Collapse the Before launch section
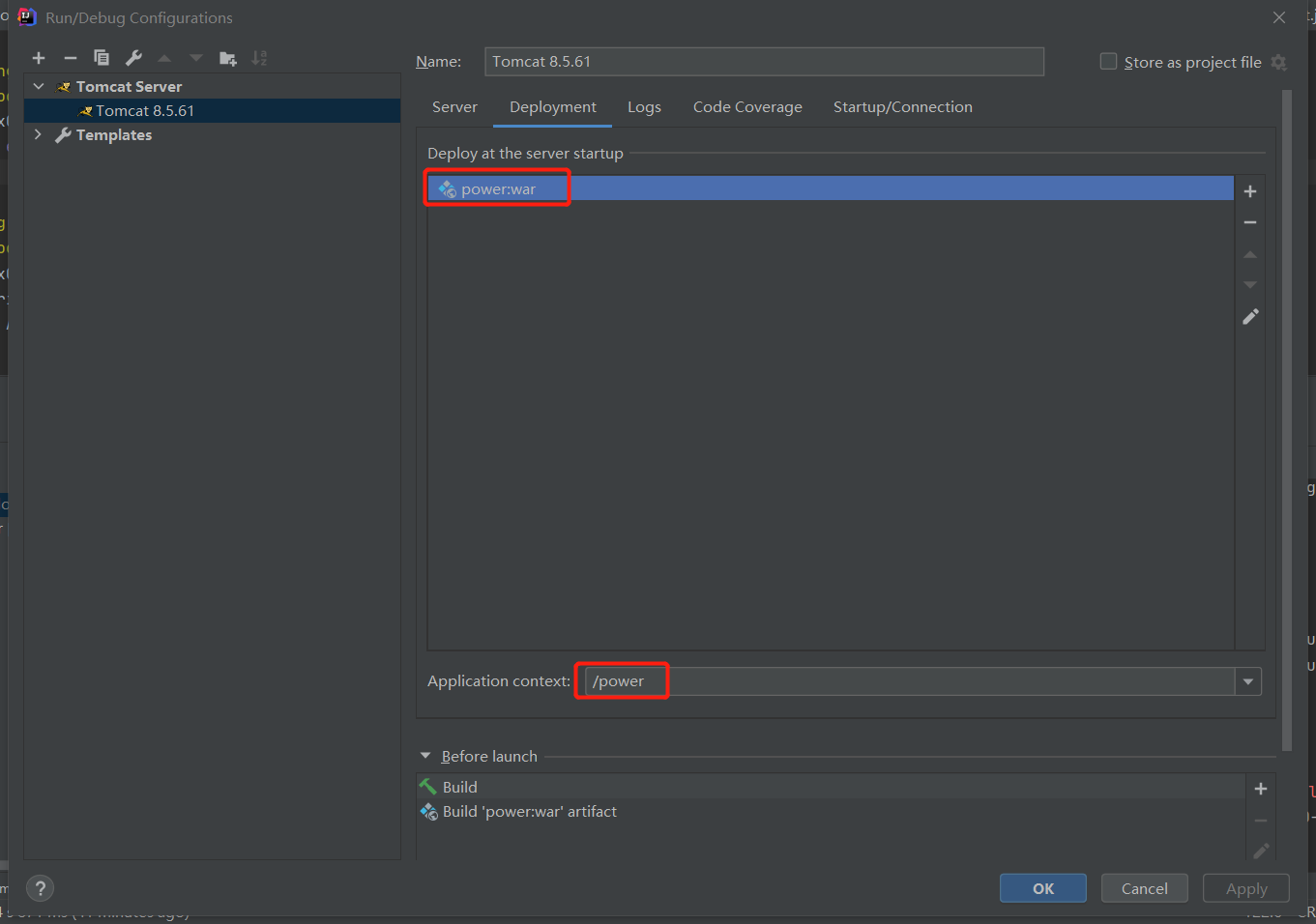1316x924 pixels. 425,756
